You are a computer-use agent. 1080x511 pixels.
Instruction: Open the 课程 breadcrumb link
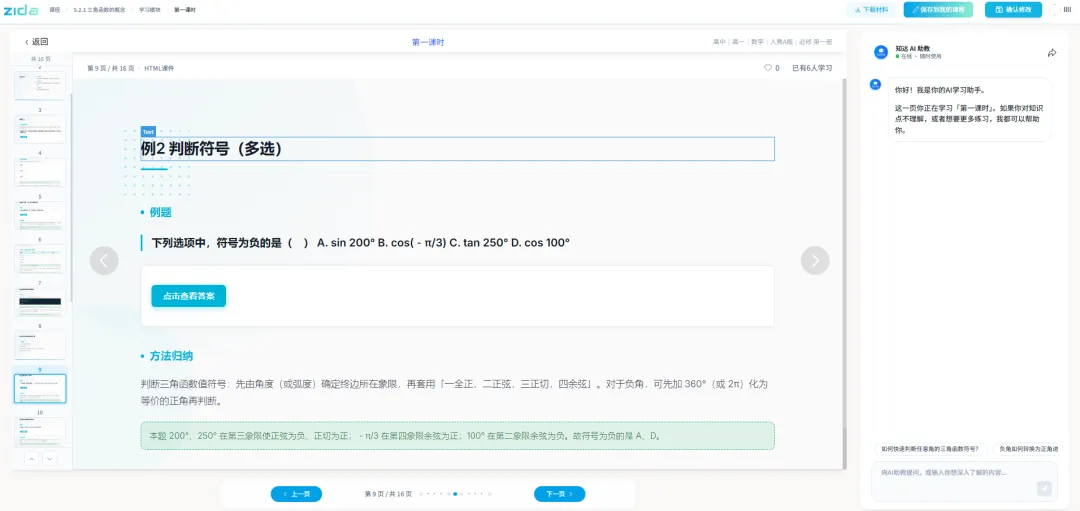click(x=54, y=10)
